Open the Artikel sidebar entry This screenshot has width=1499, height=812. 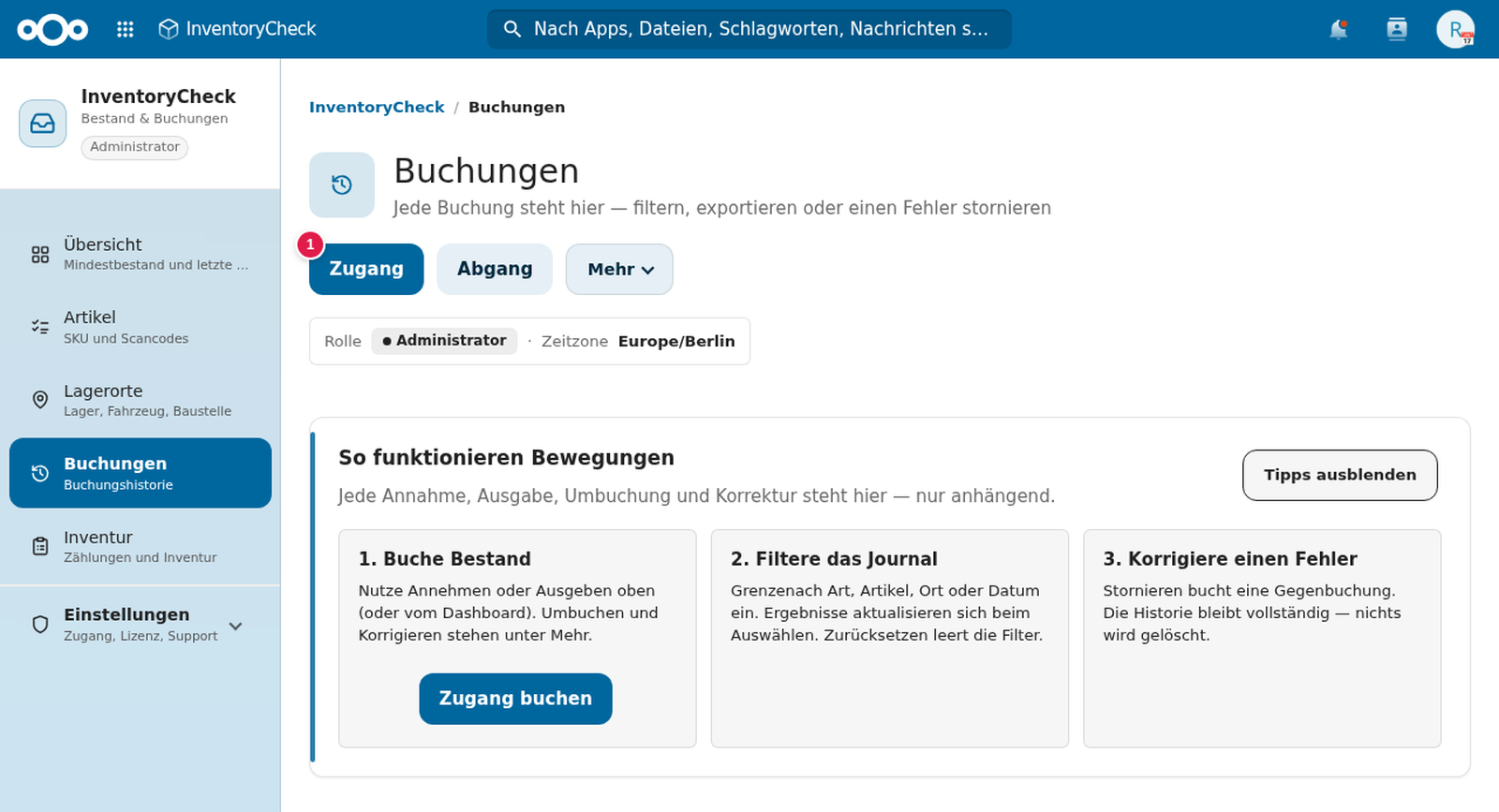(141, 327)
